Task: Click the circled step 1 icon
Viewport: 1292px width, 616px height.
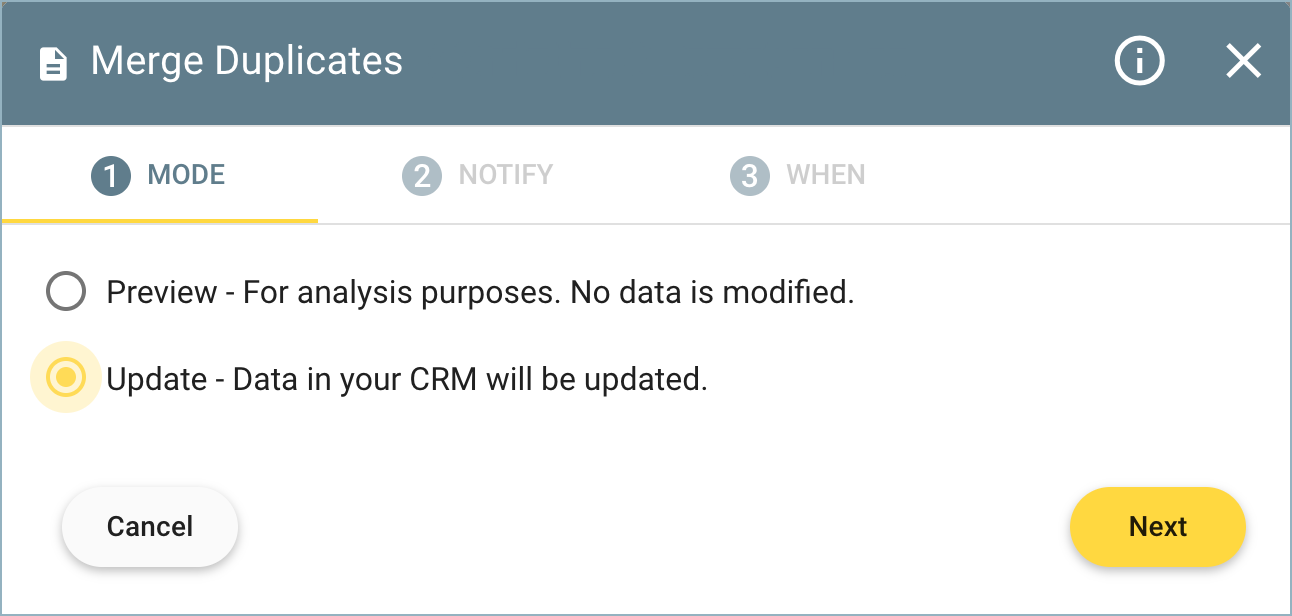Action: tap(110, 174)
